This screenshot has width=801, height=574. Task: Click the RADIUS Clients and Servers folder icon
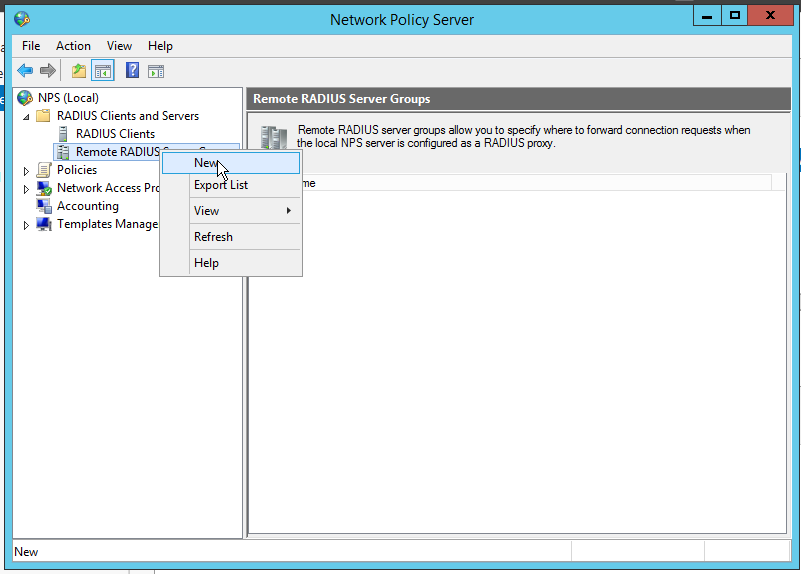pos(43,115)
